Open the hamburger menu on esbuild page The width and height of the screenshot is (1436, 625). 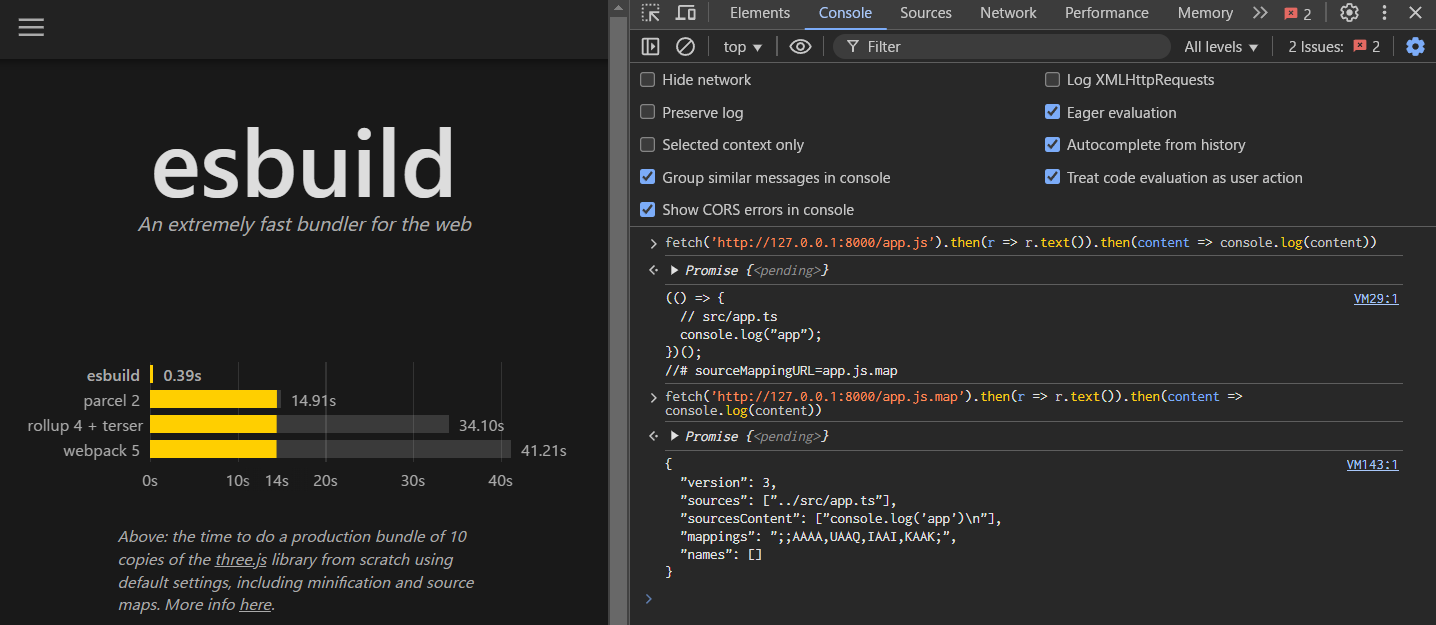31,28
